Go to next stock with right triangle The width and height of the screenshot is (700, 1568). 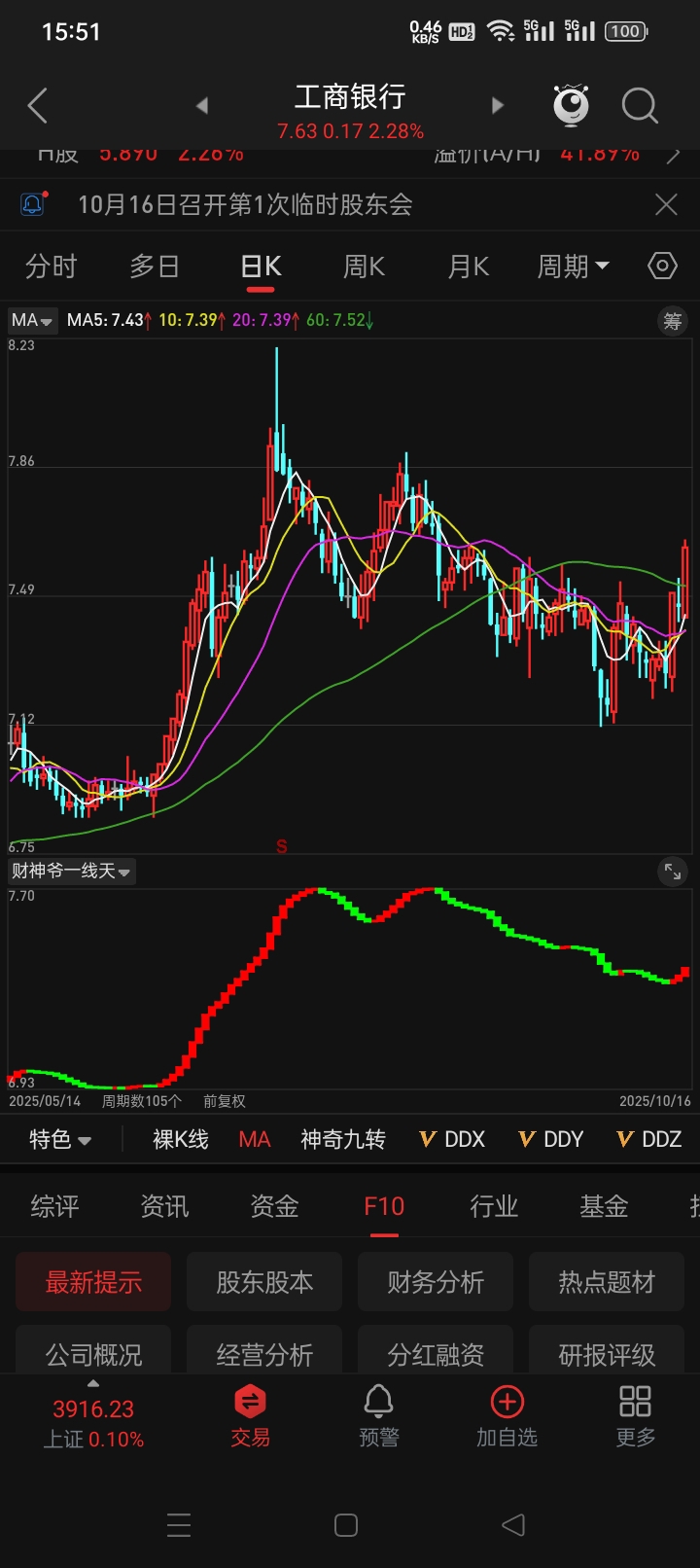pyautogui.click(x=498, y=106)
